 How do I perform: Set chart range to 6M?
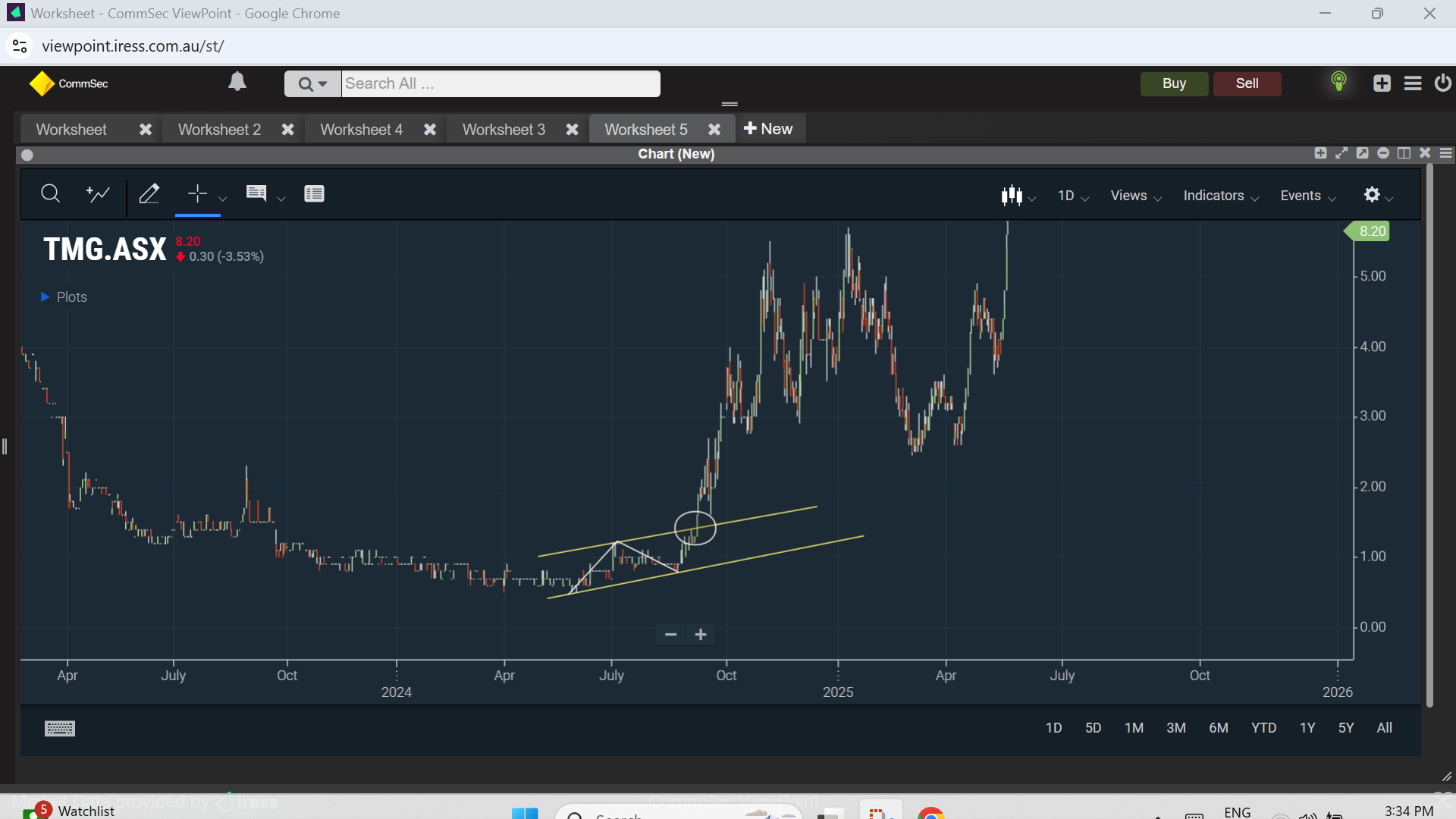pyautogui.click(x=1218, y=728)
